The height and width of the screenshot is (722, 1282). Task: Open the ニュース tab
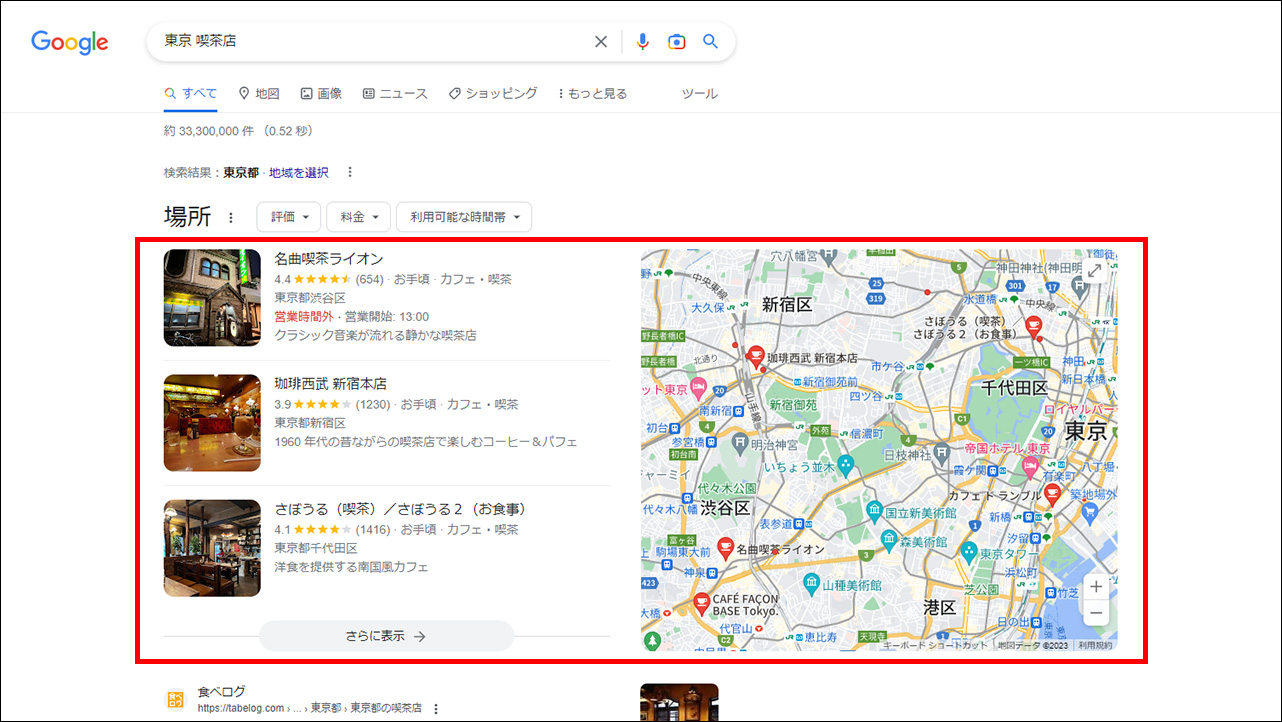pyautogui.click(x=395, y=93)
